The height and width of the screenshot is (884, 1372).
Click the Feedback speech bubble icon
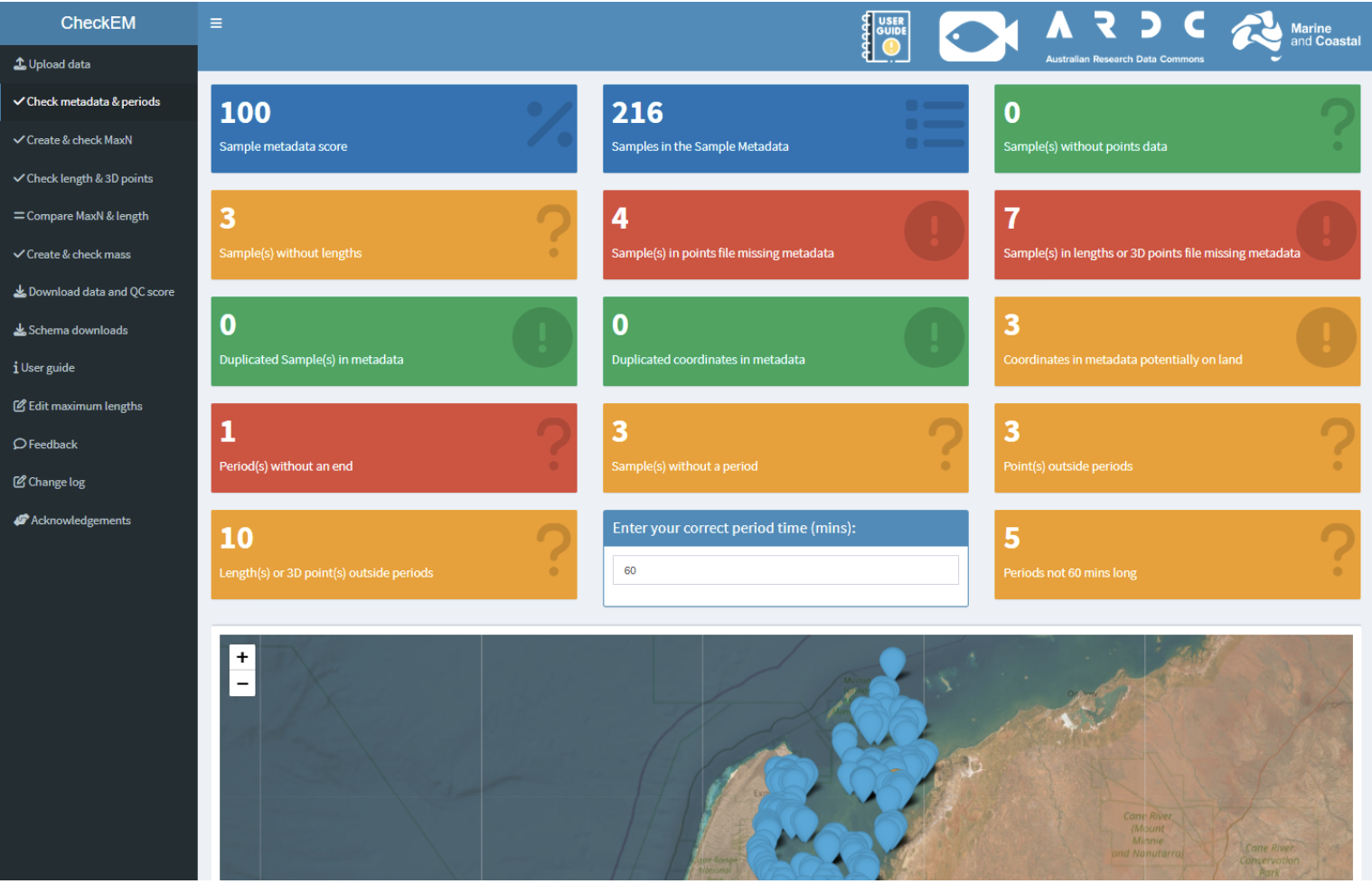(19, 443)
